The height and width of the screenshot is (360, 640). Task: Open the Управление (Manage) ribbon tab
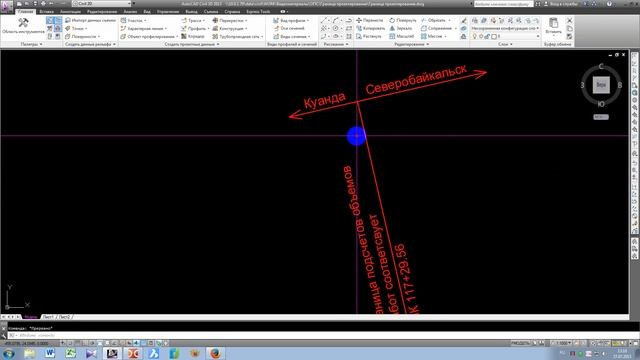pos(168,11)
